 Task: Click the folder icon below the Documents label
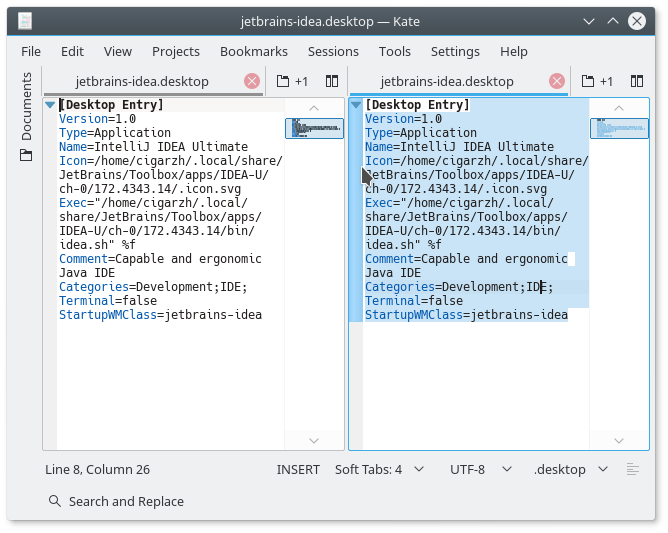tap(26, 155)
